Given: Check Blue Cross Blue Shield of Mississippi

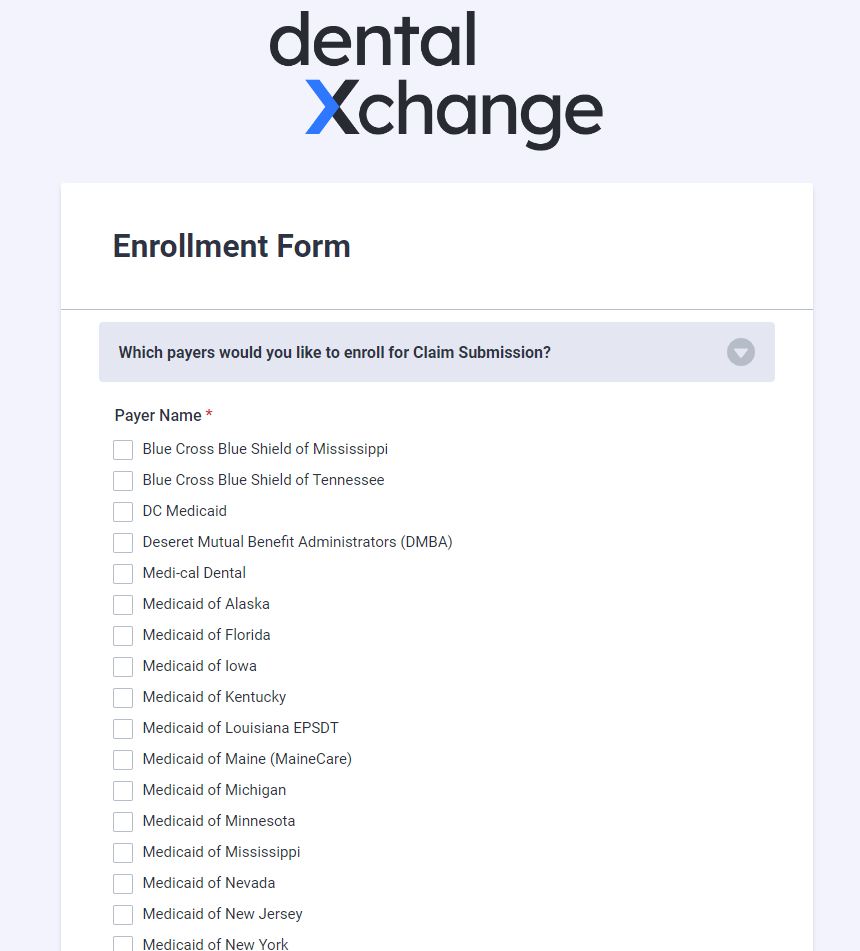Looking at the screenshot, I should pyautogui.click(x=123, y=450).
